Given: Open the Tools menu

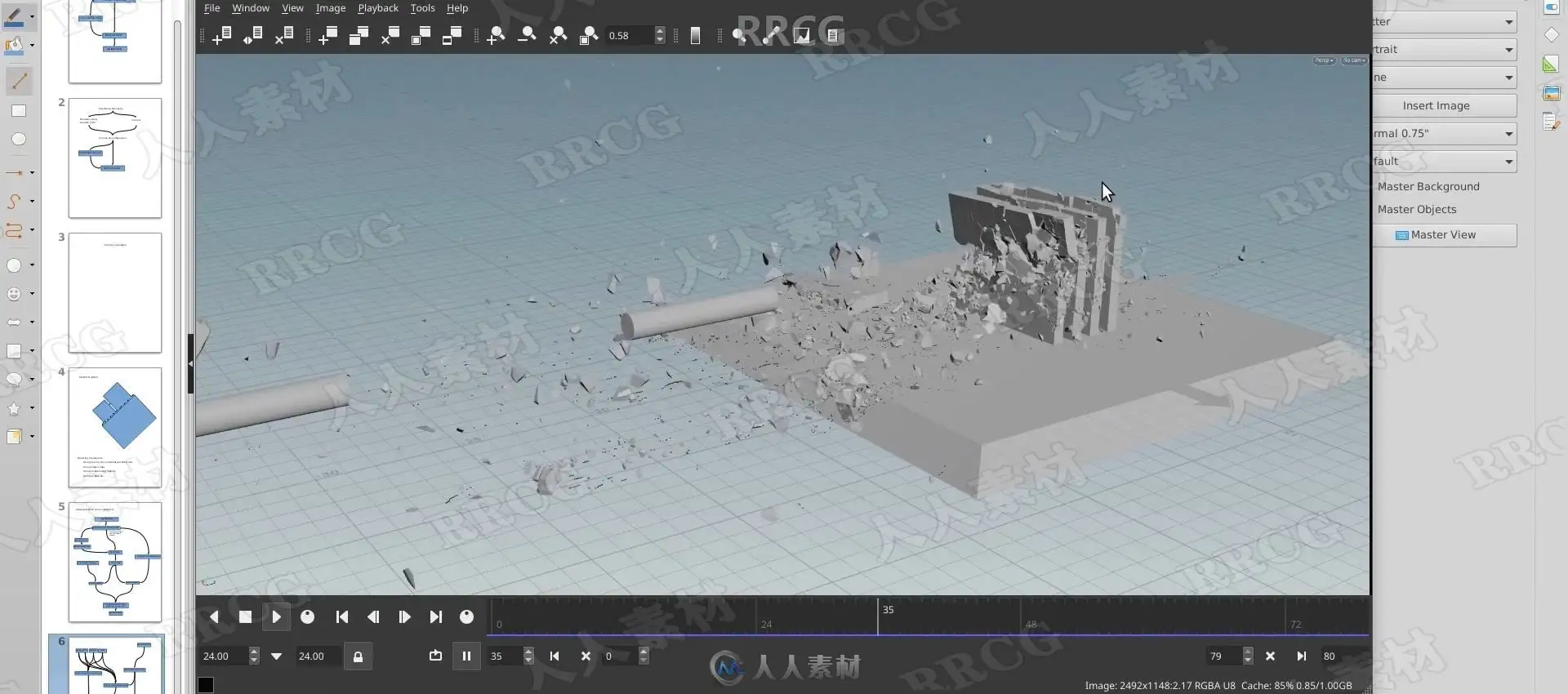Looking at the screenshot, I should pos(422,8).
